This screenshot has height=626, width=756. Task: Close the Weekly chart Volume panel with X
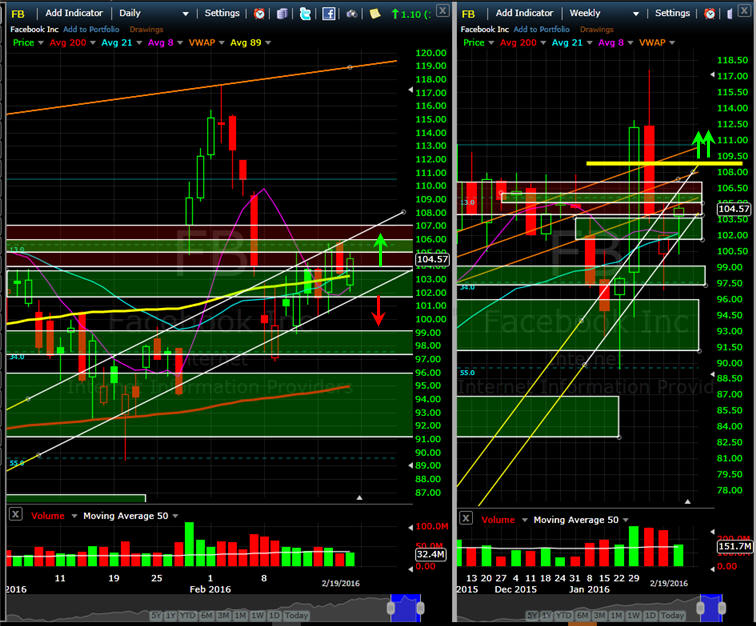pyautogui.click(x=466, y=518)
